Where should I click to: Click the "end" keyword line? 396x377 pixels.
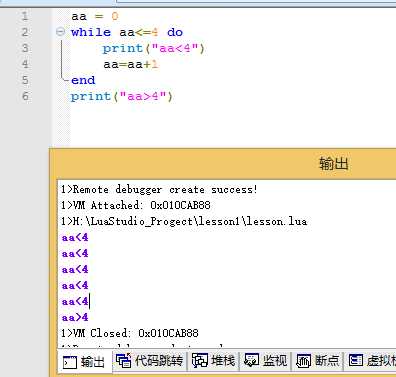click(83, 80)
